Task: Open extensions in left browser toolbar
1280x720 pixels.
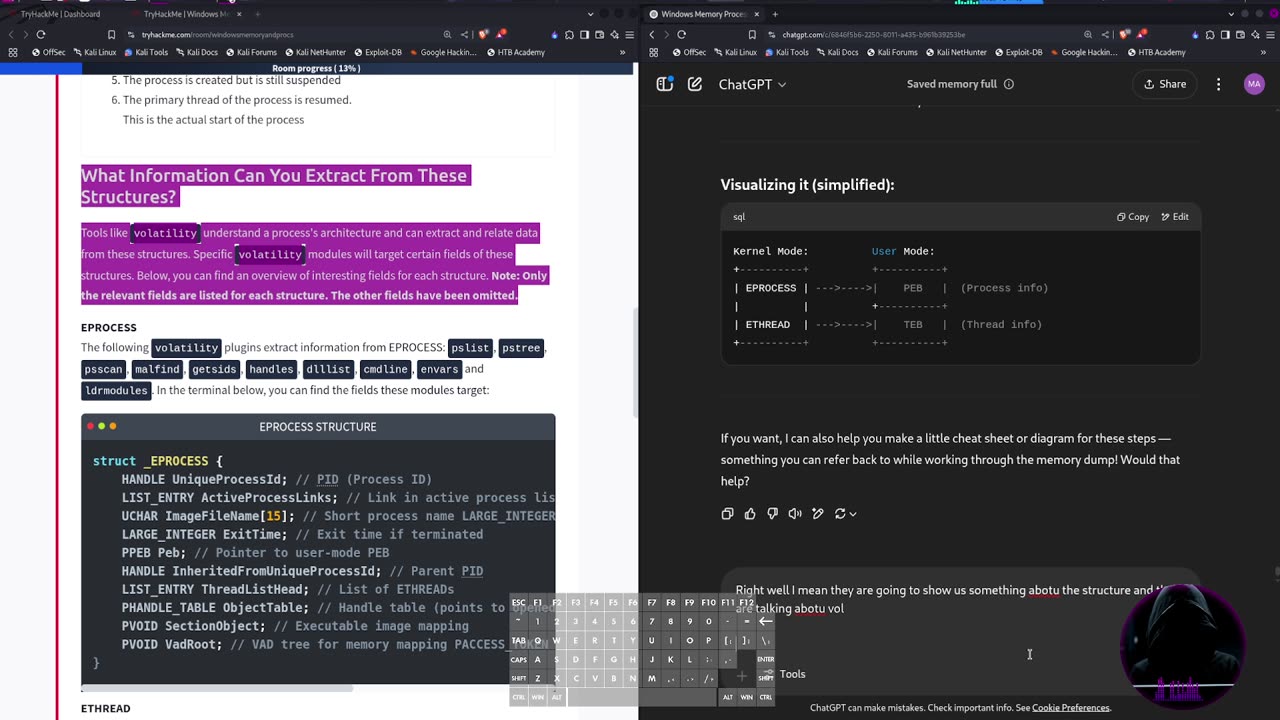Action: pos(569,34)
